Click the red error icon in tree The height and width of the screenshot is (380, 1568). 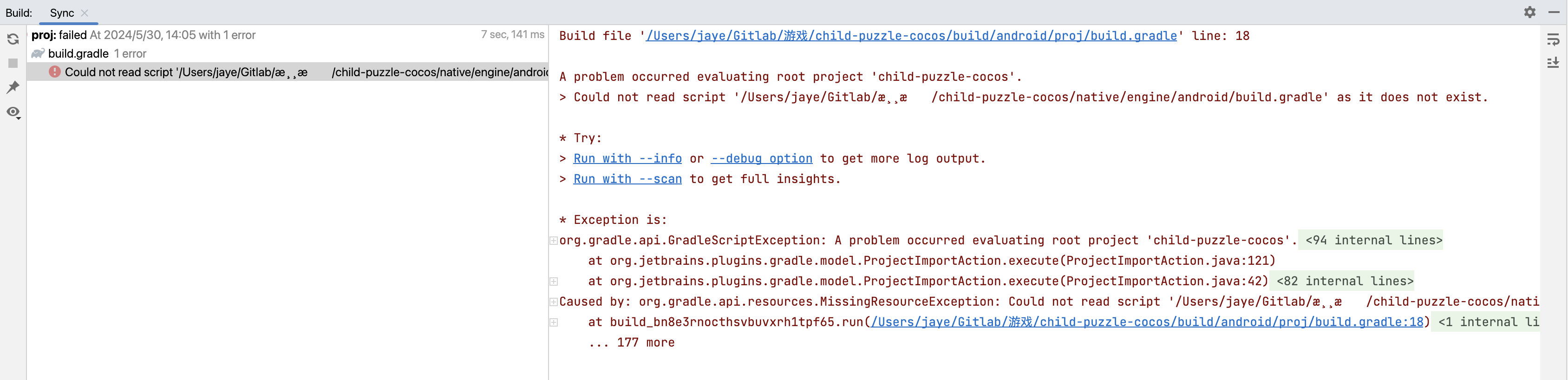pyautogui.click(x=55, y=72)
